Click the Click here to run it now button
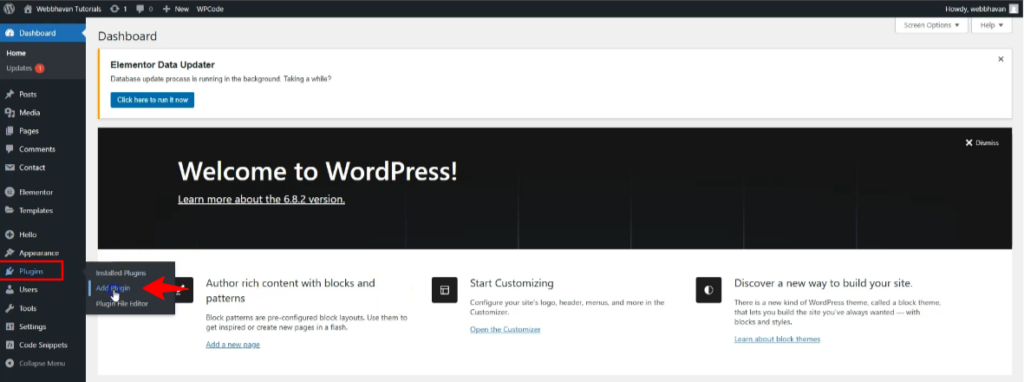1024x382 pixels. [x=152, y=100]
